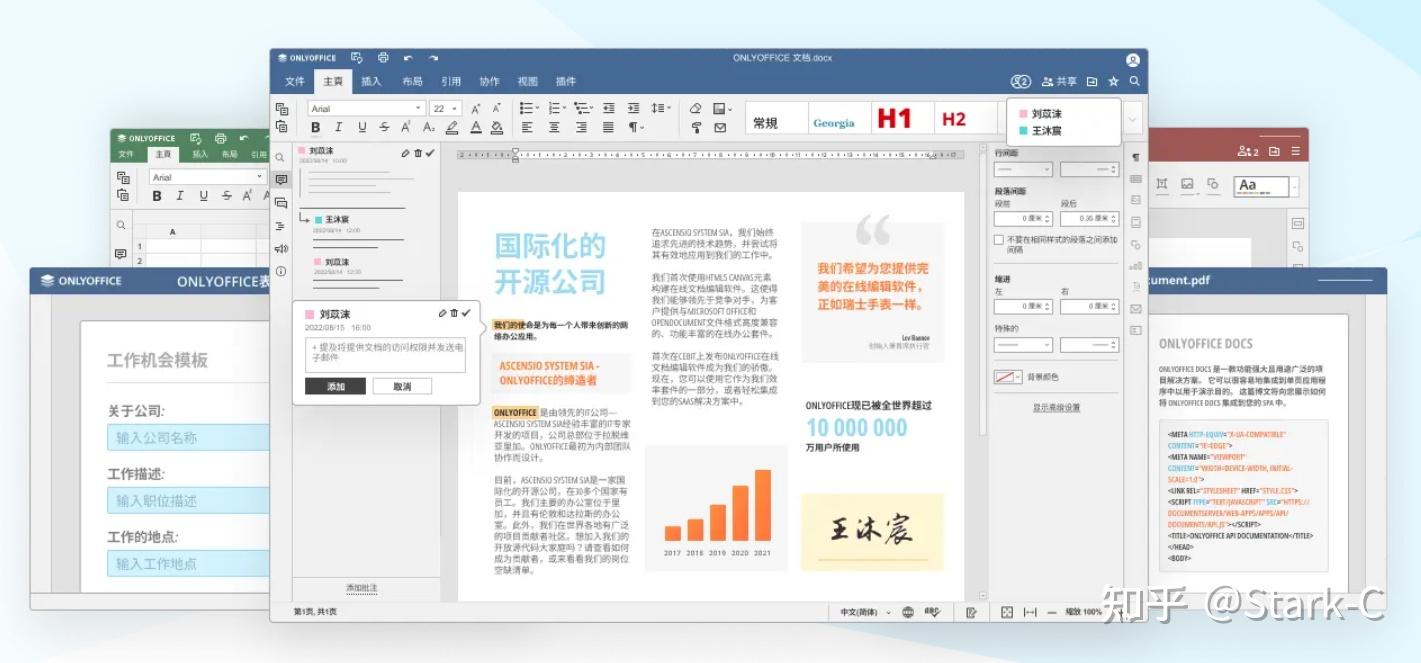Toggle Strikethrough formatting in the document editor
Viewport: 1421px width, 663px height.
(x=384, y=127)
